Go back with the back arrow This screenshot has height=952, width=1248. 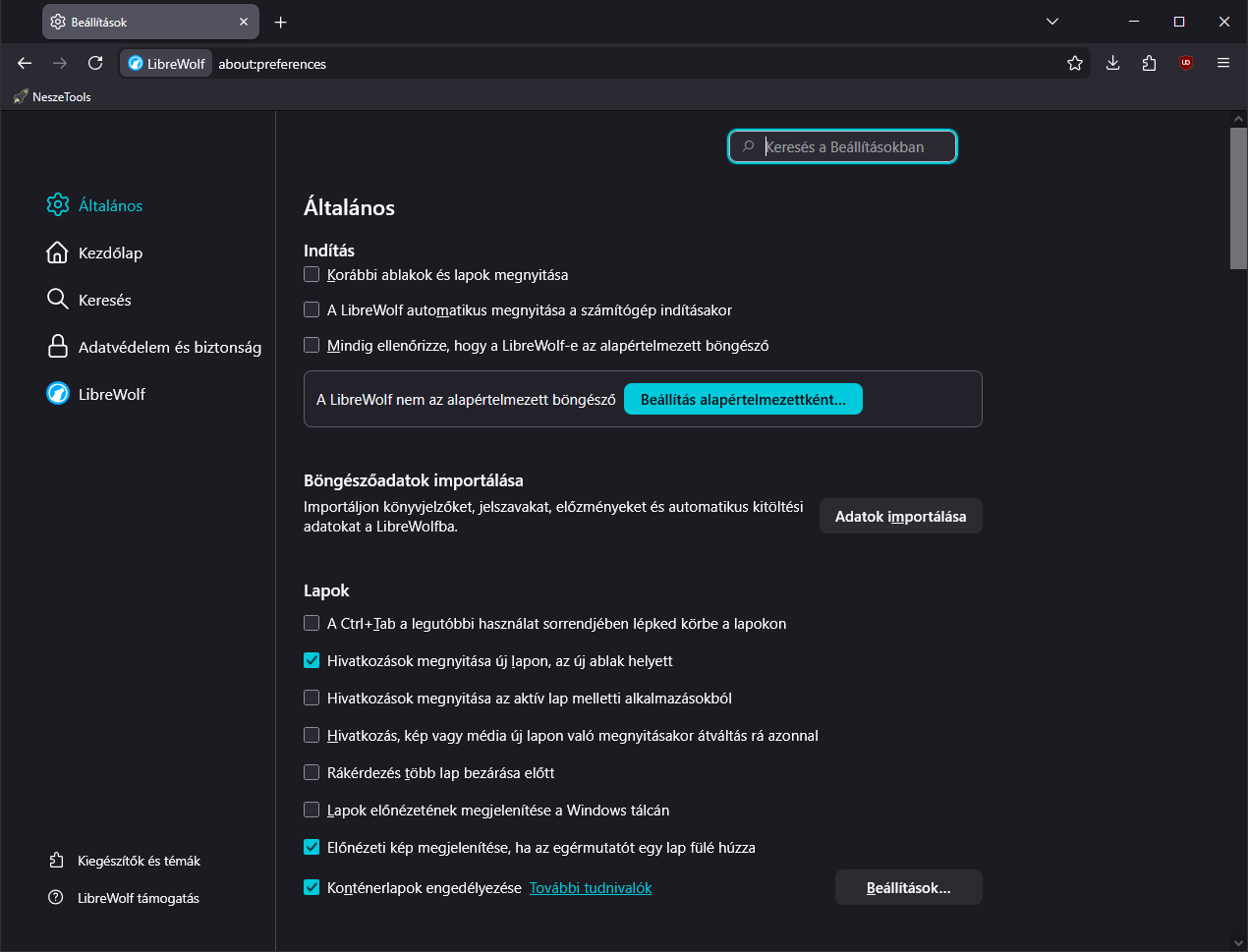tap(25, 63)
